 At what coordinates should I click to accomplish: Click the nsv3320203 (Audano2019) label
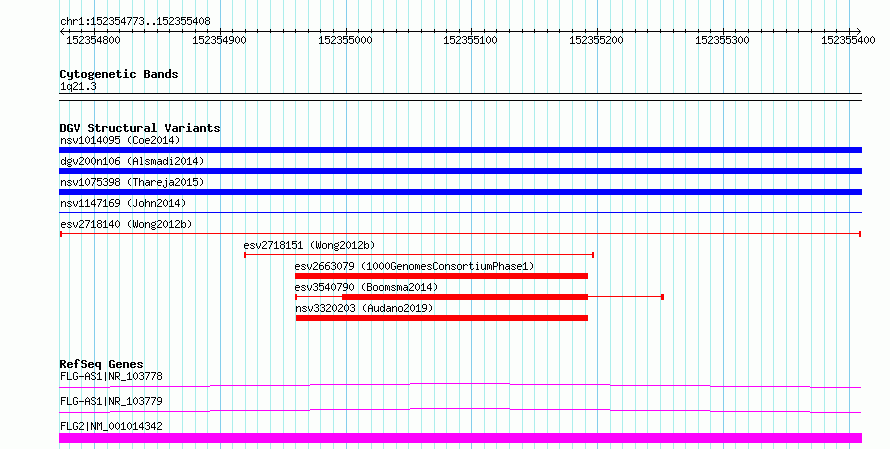pos(364,308)
